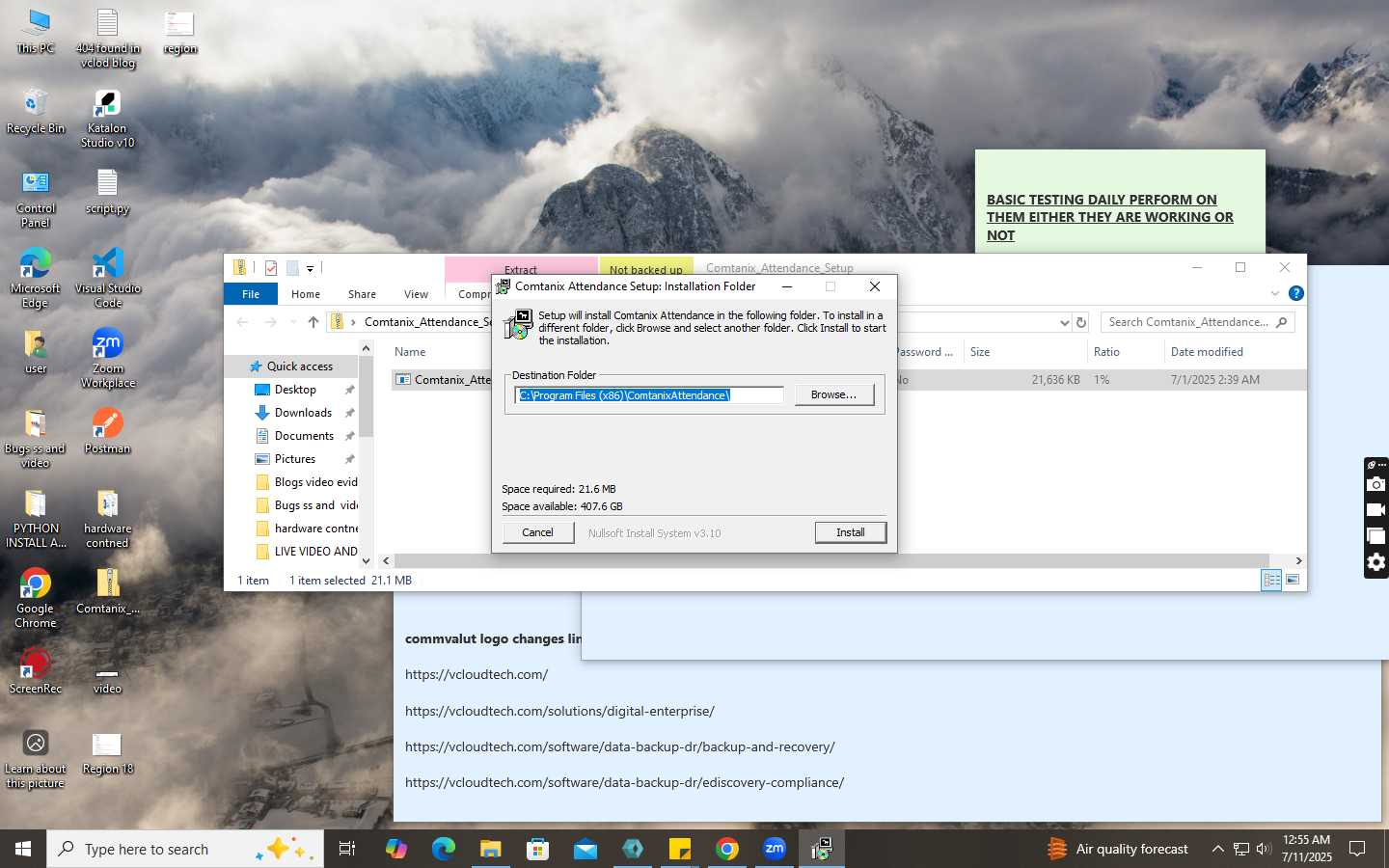Open Zoom Workplace desktop icon

coord(107,359)
